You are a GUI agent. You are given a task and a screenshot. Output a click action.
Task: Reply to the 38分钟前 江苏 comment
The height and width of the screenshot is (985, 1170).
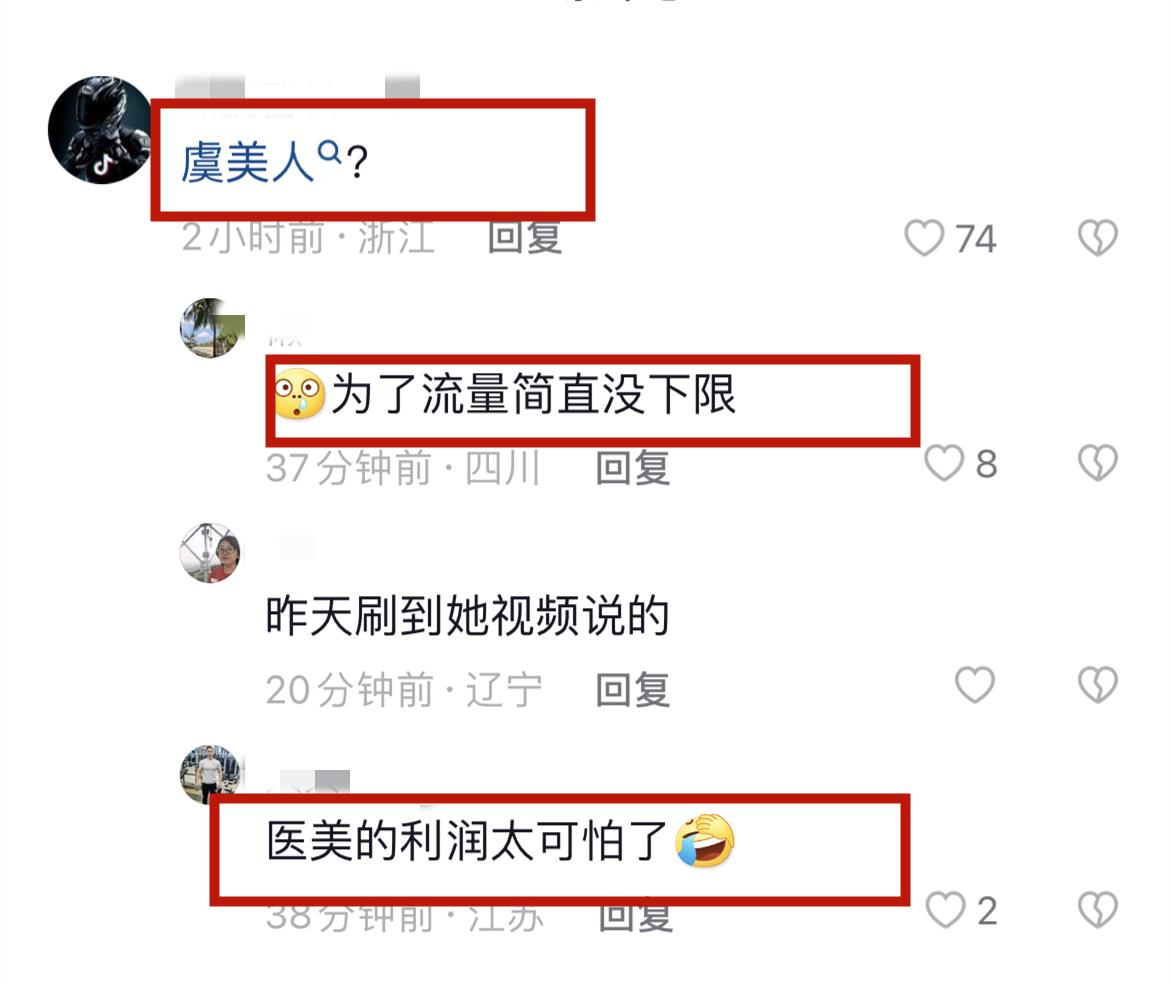pyautogui.click(x=635, y=916)
